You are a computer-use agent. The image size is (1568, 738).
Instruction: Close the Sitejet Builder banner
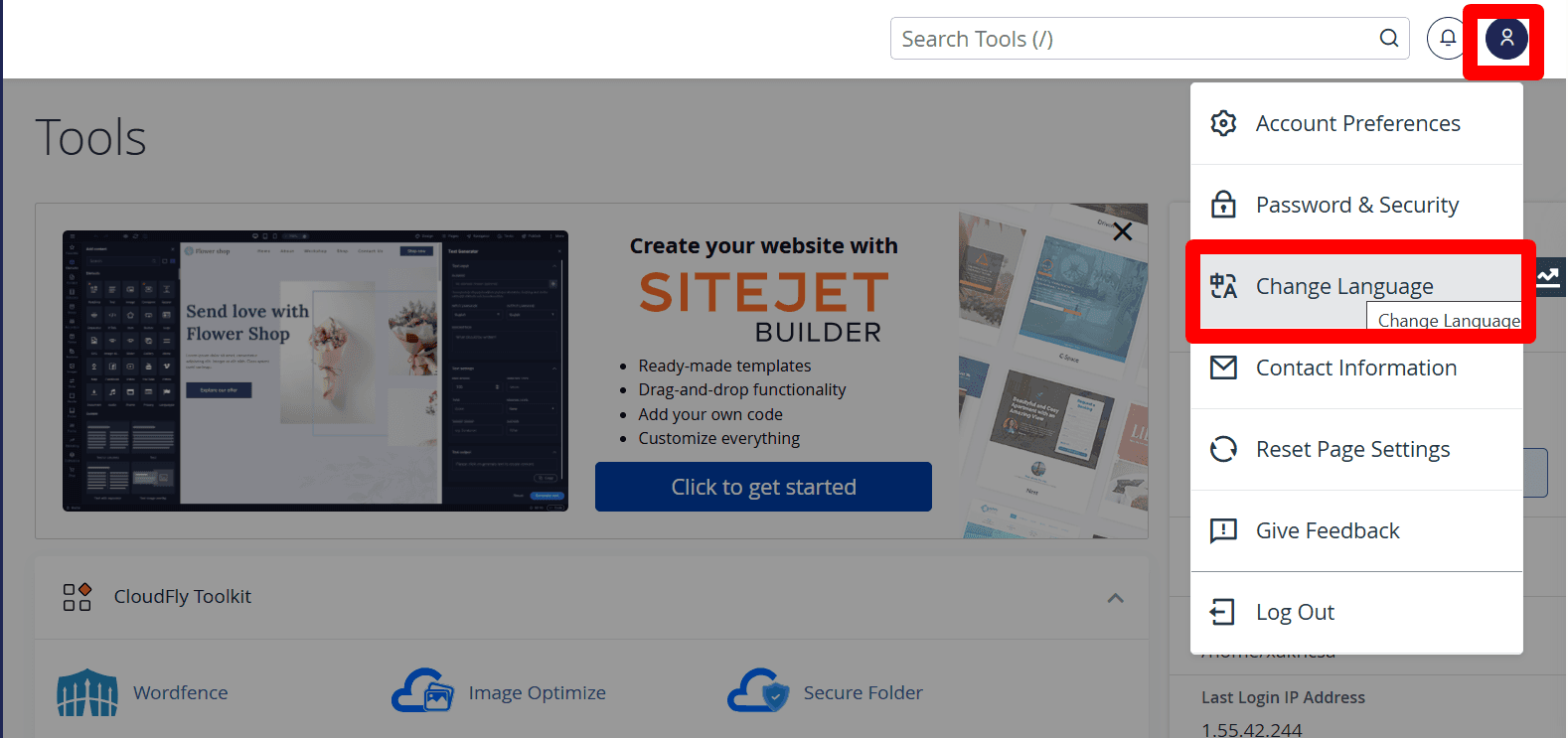click(1122, 231)
